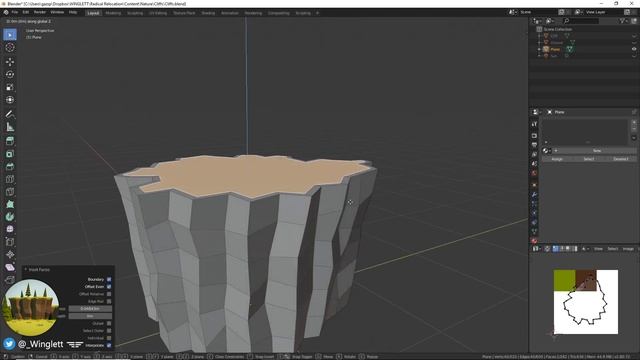This screenshot has height=360, width=640.
Task: Select the Select Box tool
Action: 10,35
